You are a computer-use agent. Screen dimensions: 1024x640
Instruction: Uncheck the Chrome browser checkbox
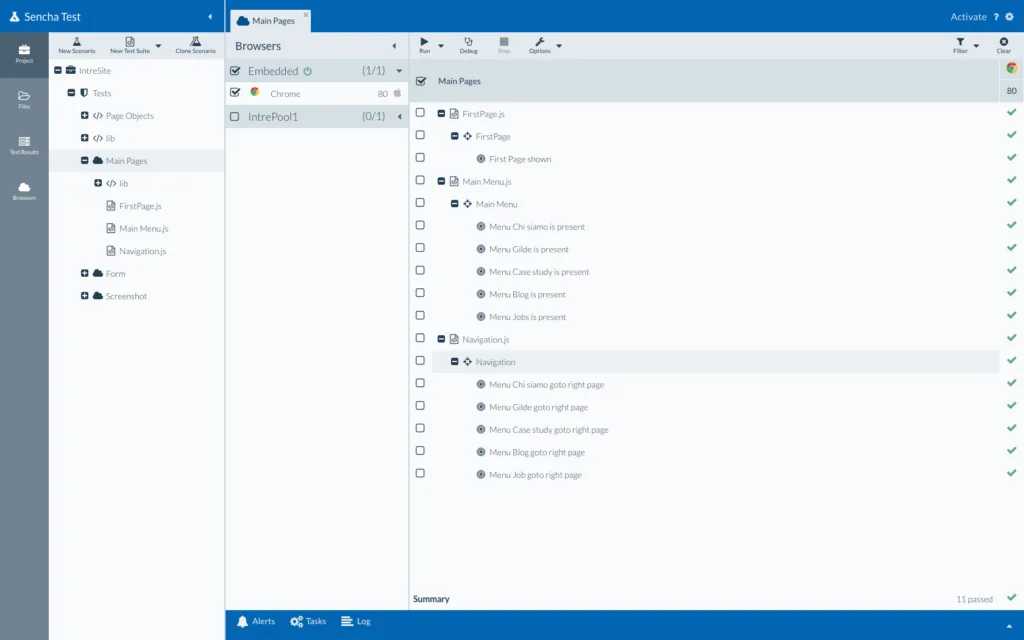click(x=235, y=93)
